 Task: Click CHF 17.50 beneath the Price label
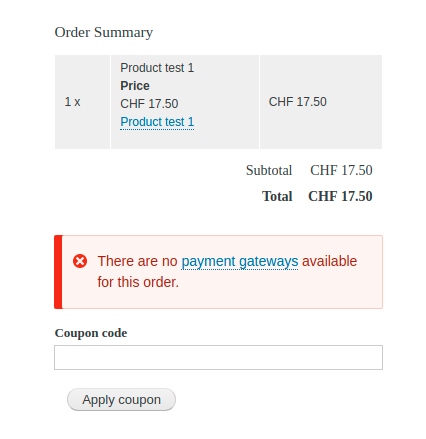click(x=149, y=104)
